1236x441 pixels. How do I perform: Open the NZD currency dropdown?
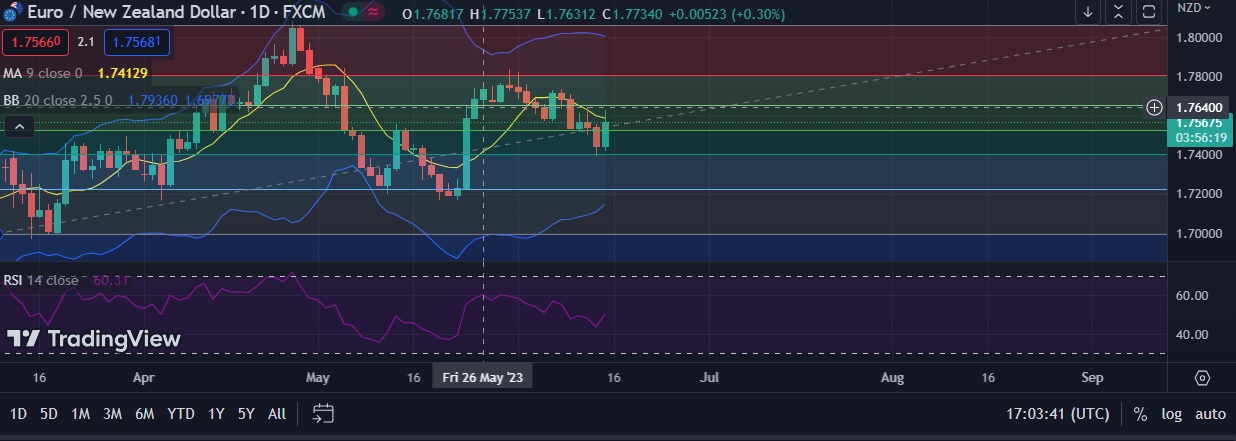pos(1194,7)
